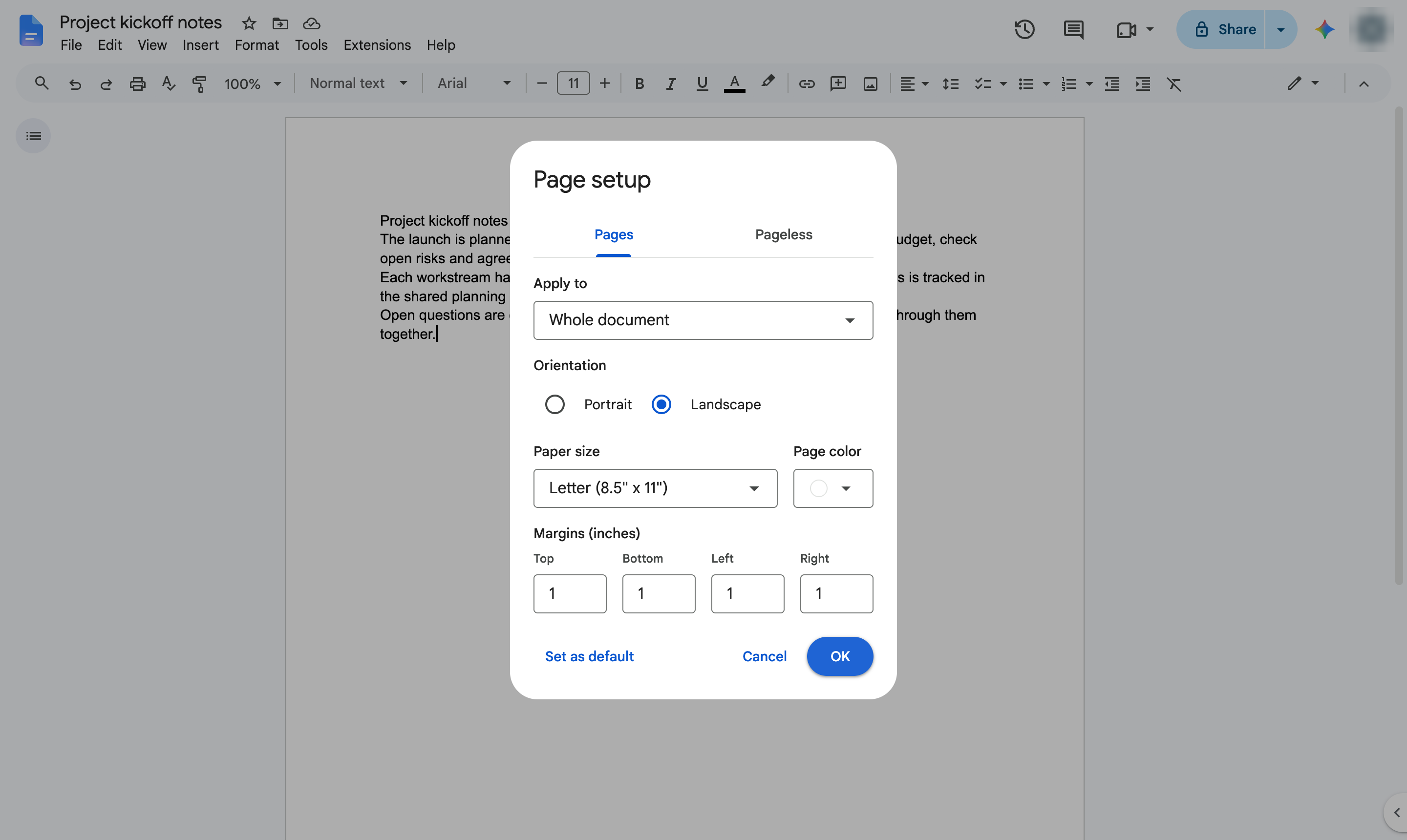
Task: Open version history clock icon
Action: tap(1024, 29)
